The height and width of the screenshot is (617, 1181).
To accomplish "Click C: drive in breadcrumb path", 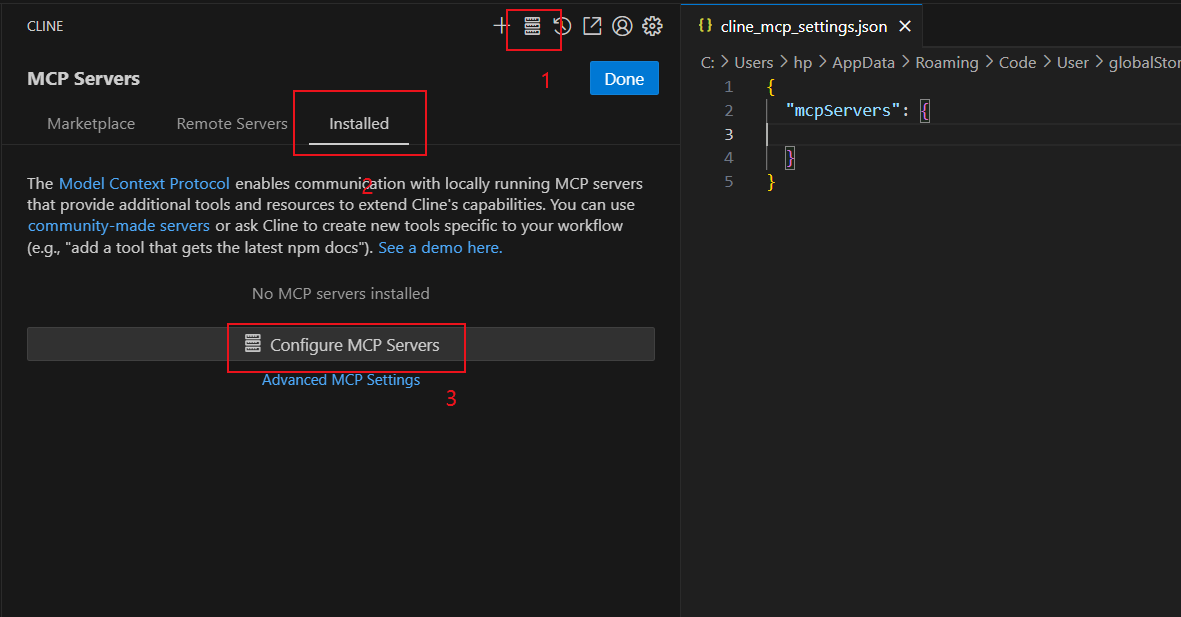I will [707, 63].
